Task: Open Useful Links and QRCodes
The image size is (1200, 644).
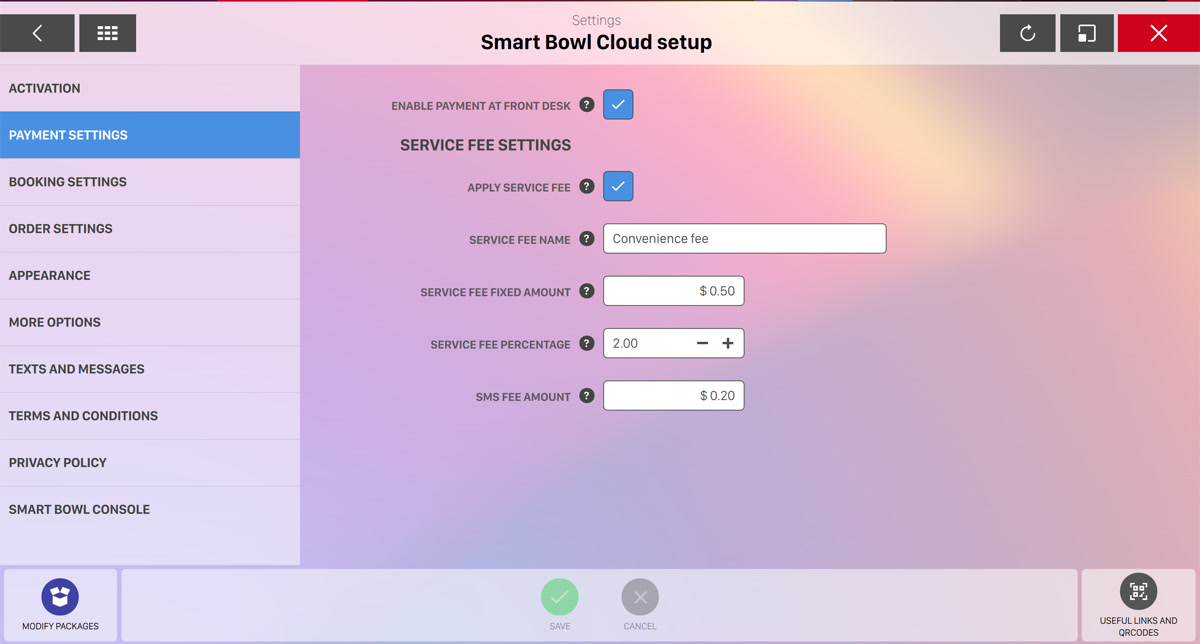Action: coord(1138,591)
